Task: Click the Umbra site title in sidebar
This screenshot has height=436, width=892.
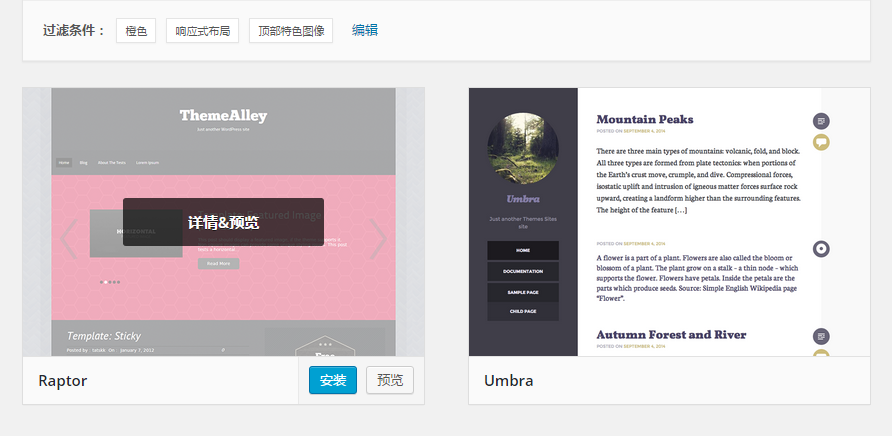Action: (523, 199)
